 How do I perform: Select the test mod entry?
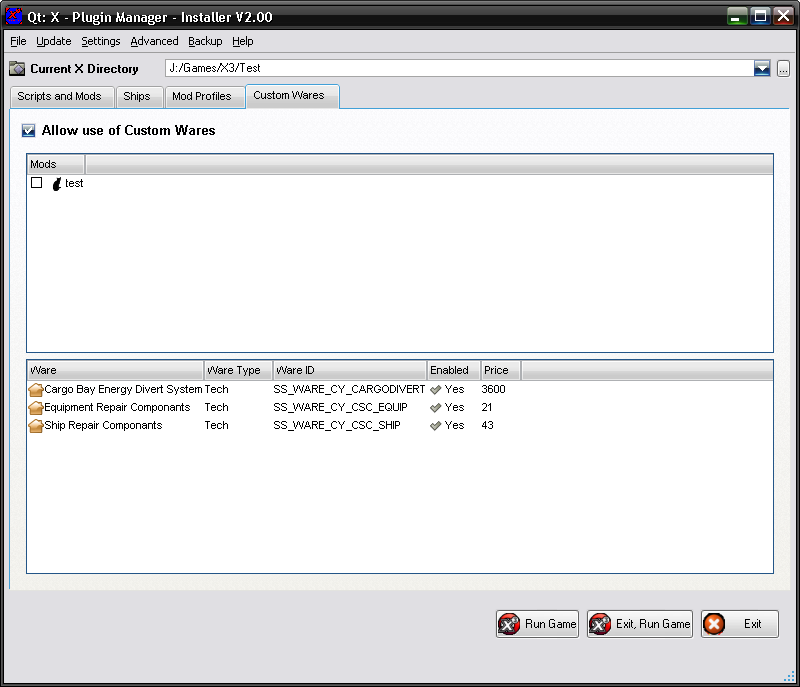point(74,183)
